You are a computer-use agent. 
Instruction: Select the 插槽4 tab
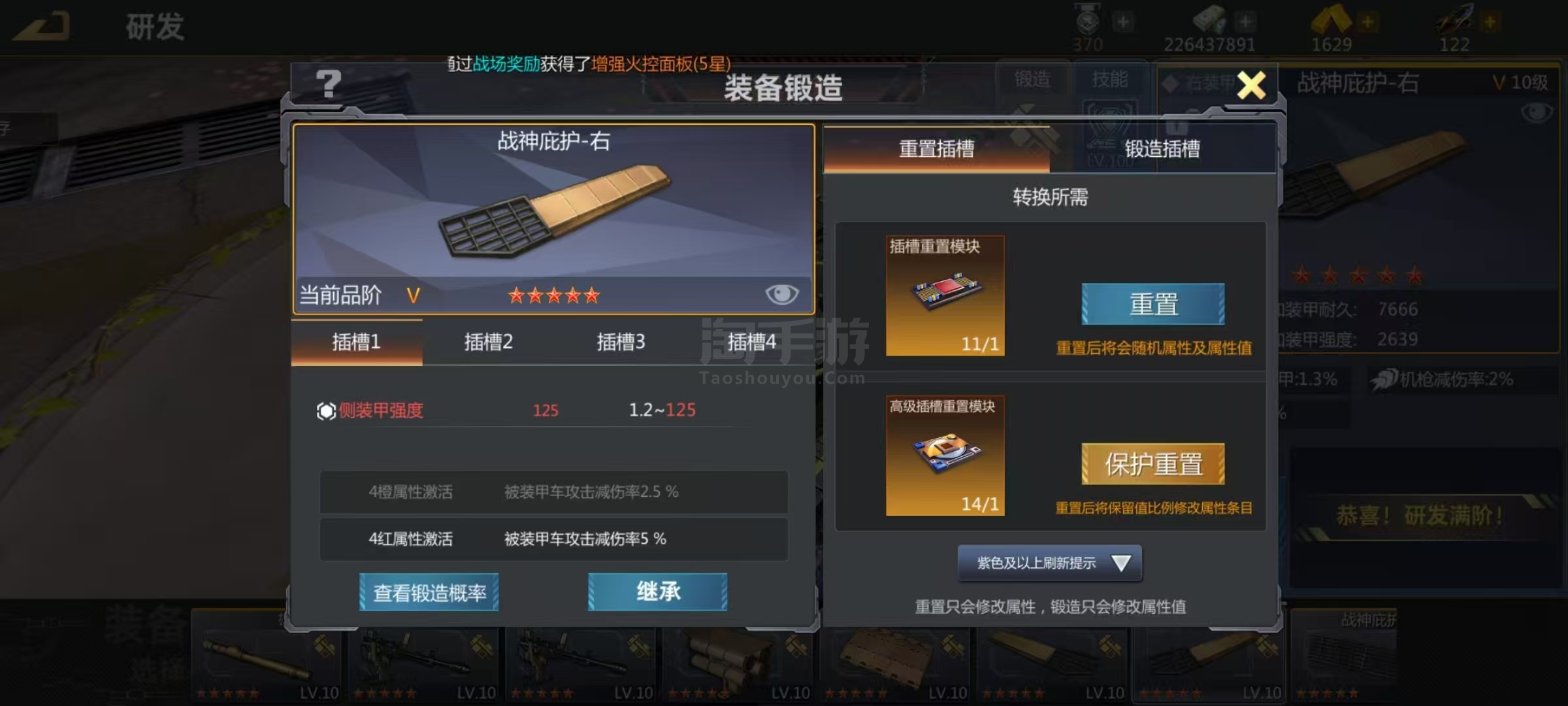[x=751, y=342]
